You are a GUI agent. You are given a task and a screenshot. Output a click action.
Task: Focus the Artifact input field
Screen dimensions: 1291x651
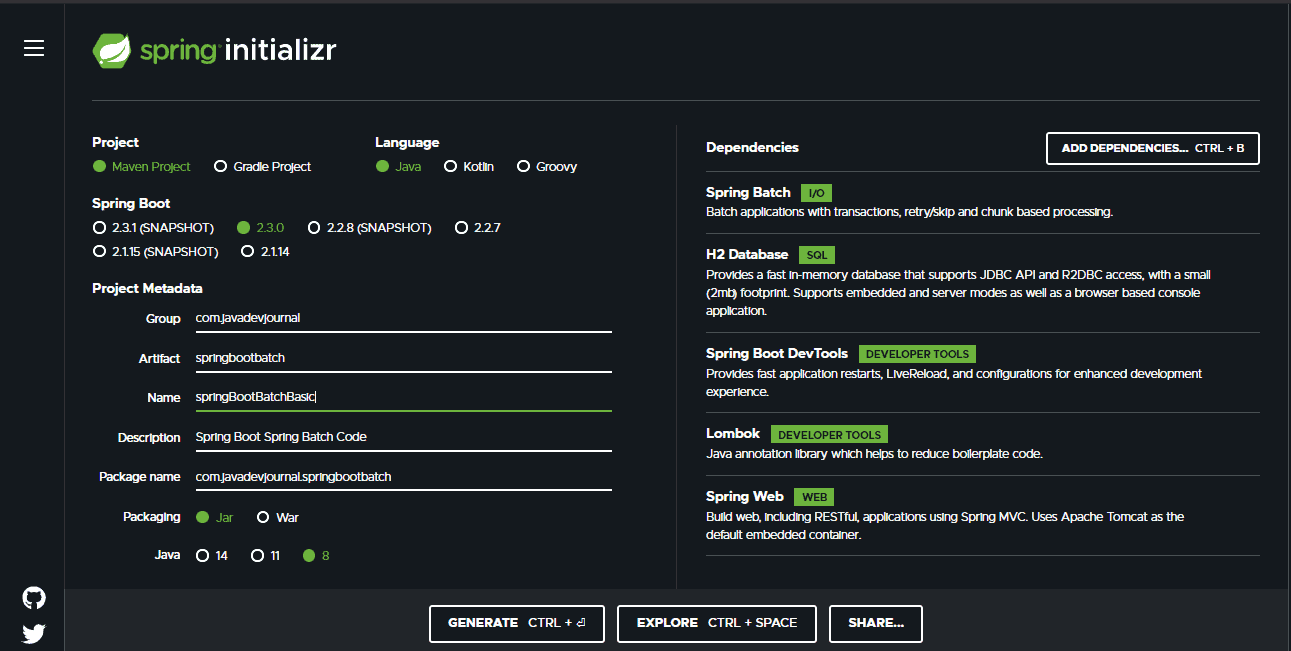403,358
